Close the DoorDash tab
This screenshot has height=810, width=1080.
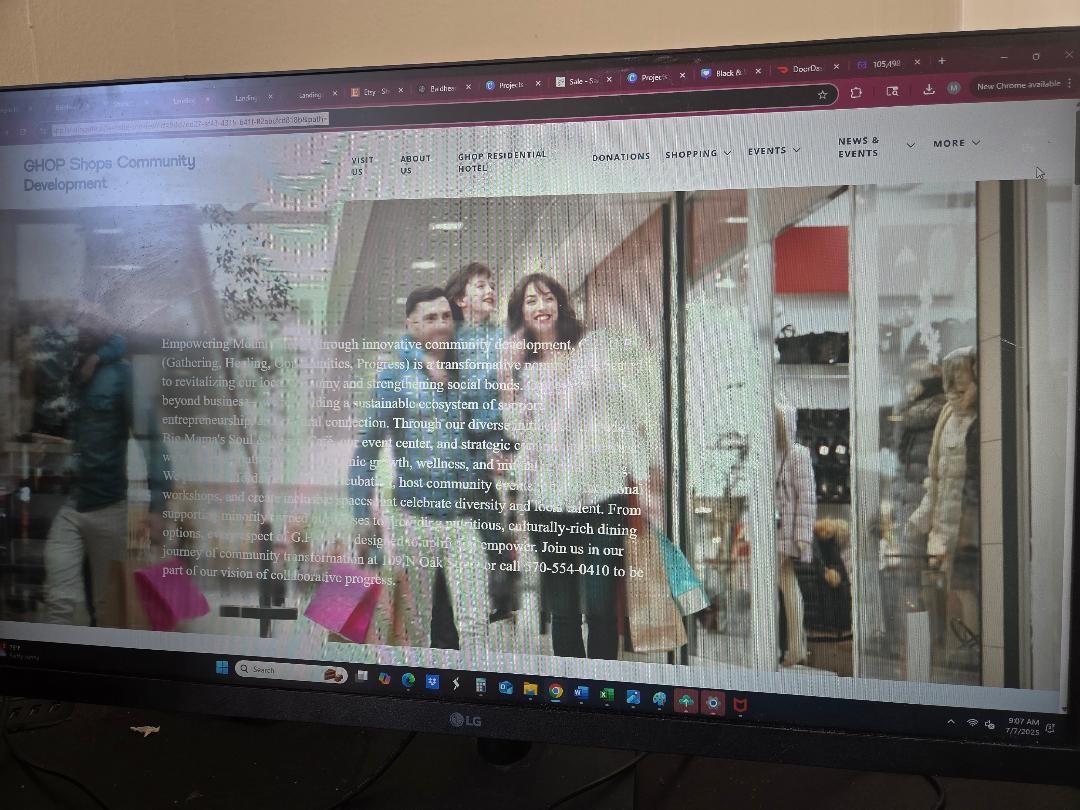point(836,67)
